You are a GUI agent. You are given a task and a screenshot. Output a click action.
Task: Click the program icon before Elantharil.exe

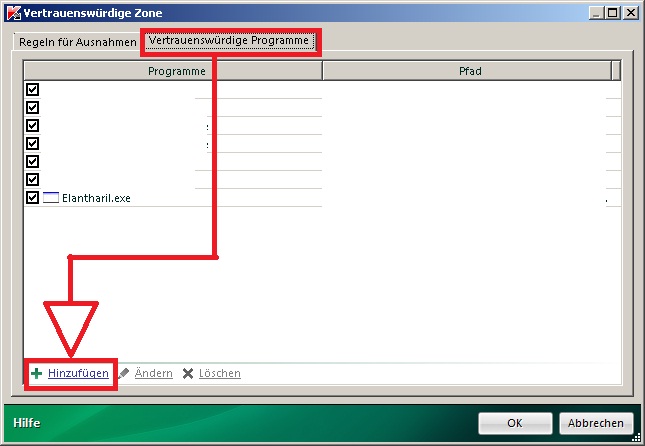pos(51,198)
